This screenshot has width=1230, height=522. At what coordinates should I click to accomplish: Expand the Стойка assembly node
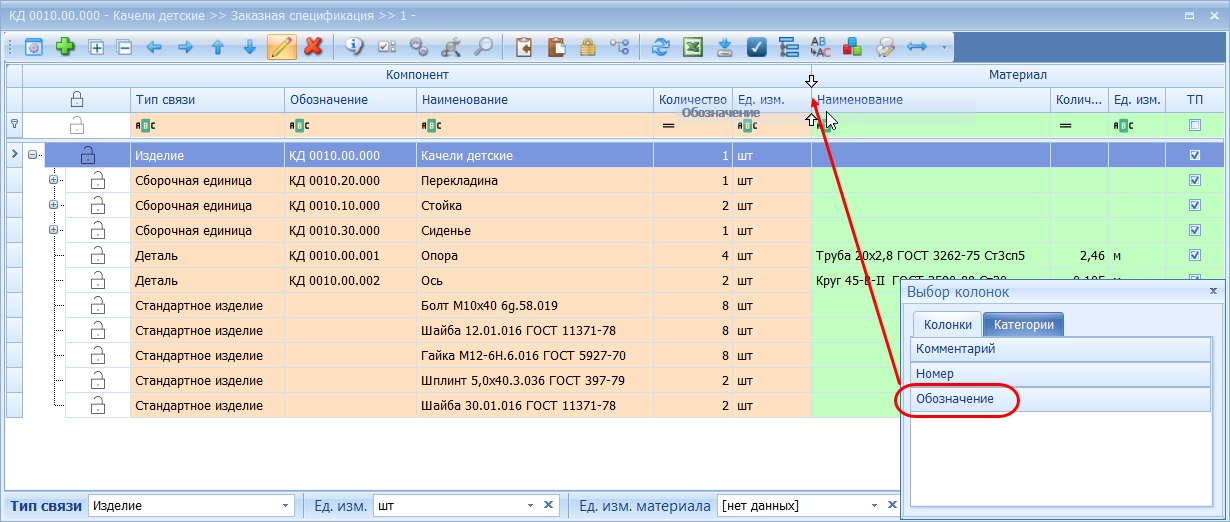tap(54, 205)
